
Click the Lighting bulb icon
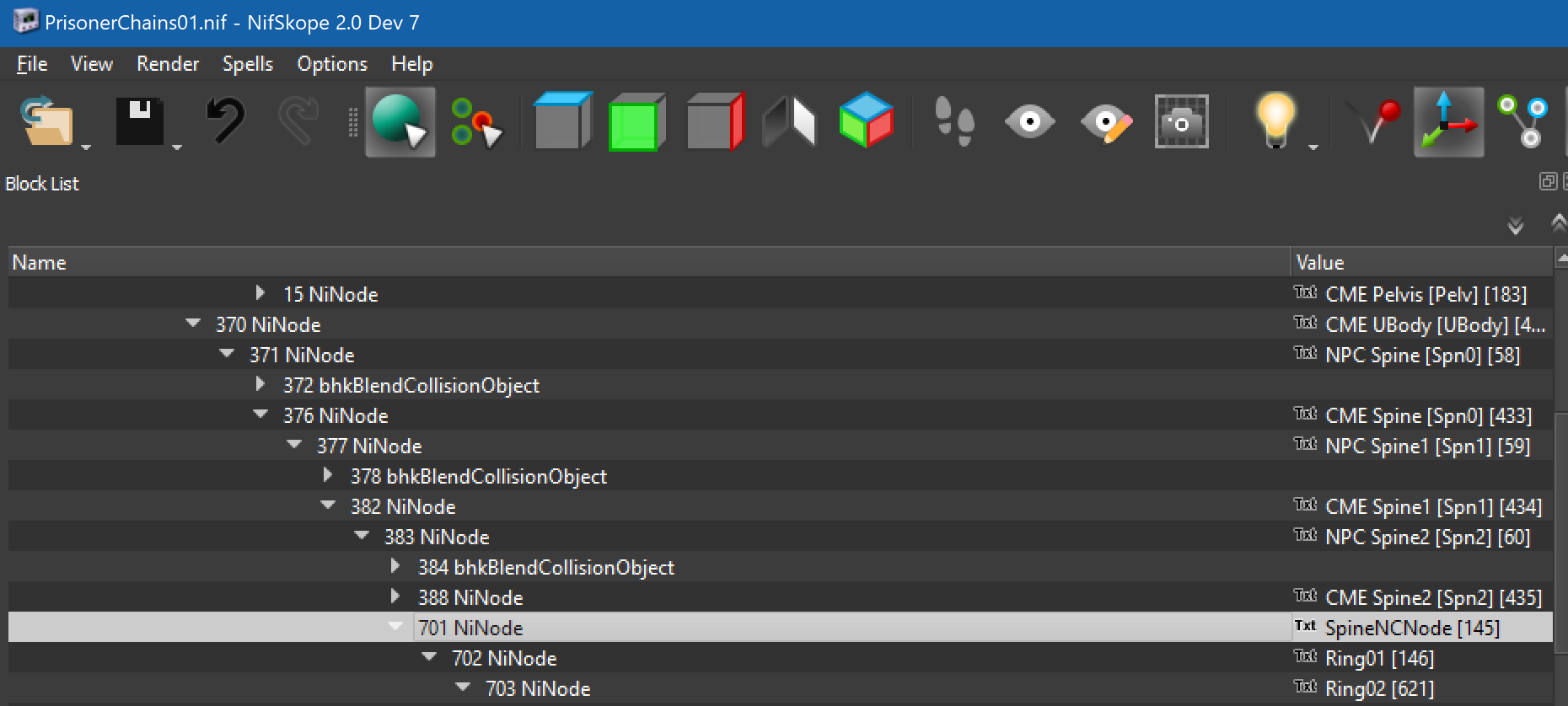point(1275,120)
